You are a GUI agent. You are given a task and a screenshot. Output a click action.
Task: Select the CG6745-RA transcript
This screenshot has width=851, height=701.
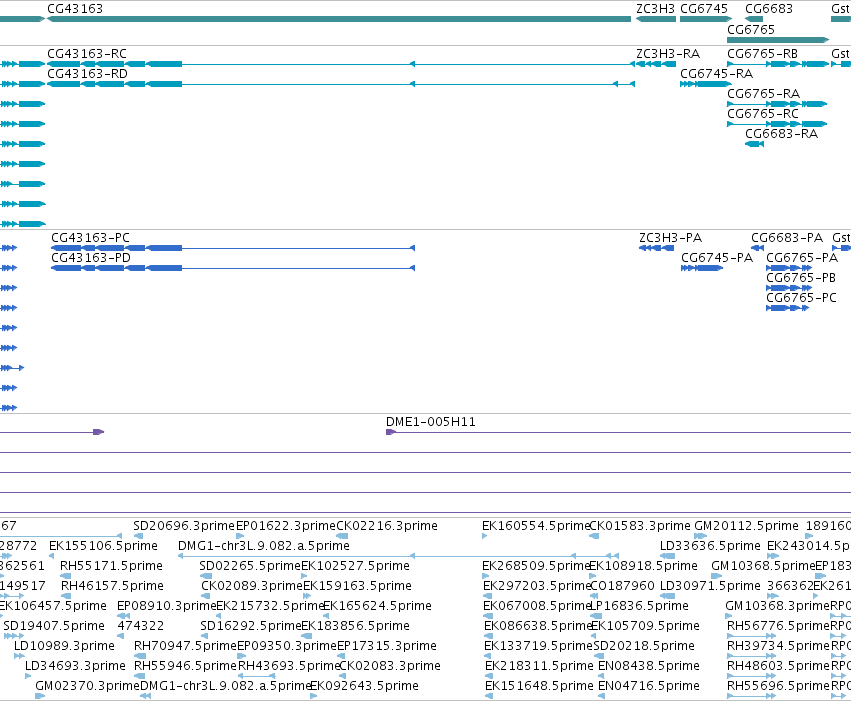716,74
